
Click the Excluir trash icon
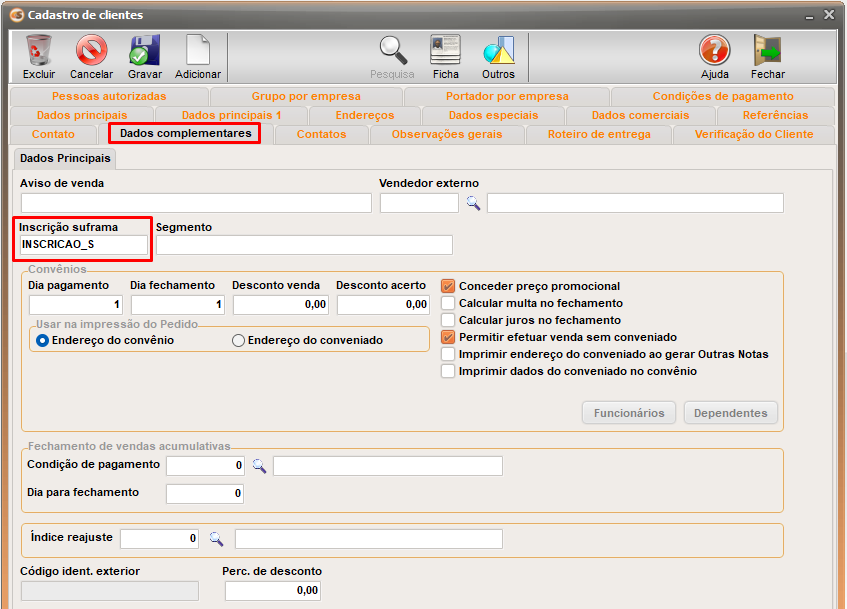click(x=39, y=51)
